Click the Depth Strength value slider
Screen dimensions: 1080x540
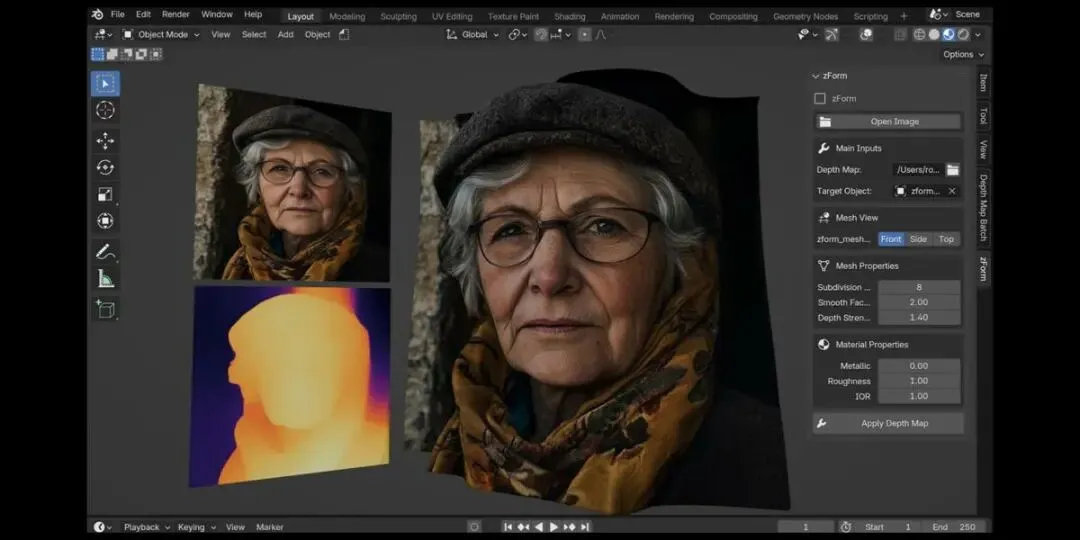[918, 318]
